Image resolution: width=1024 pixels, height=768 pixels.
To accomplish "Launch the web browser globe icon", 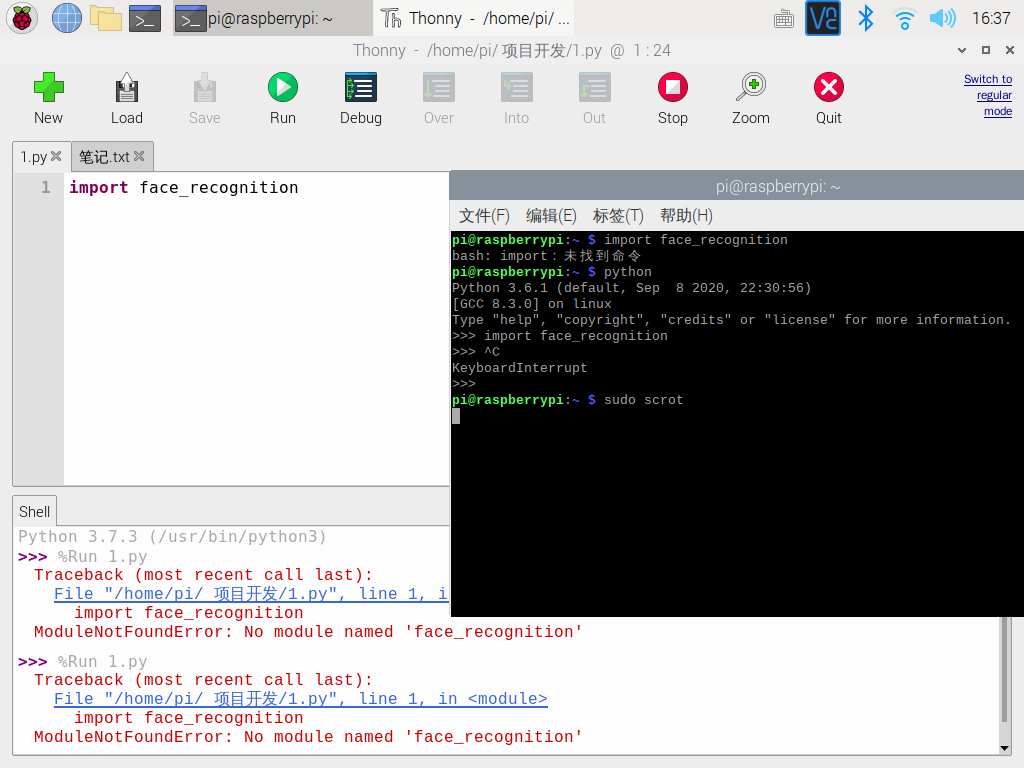I will click(x=67, y=18).
